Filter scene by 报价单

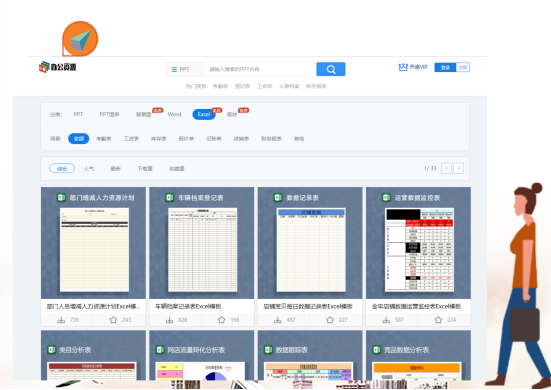[x=186, y=139]
